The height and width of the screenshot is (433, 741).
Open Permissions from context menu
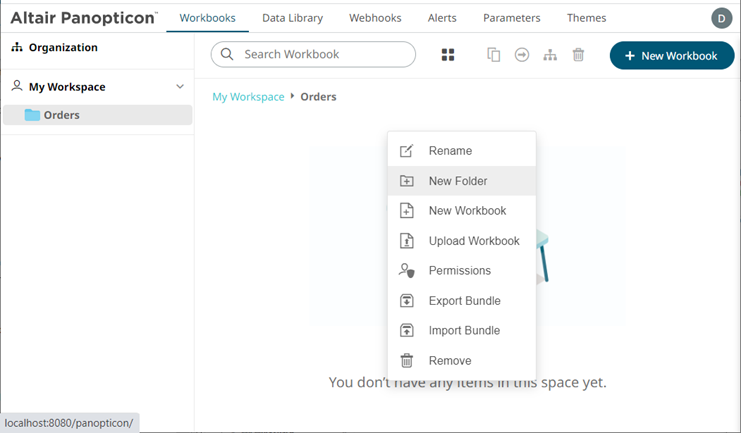coord(461,271)
